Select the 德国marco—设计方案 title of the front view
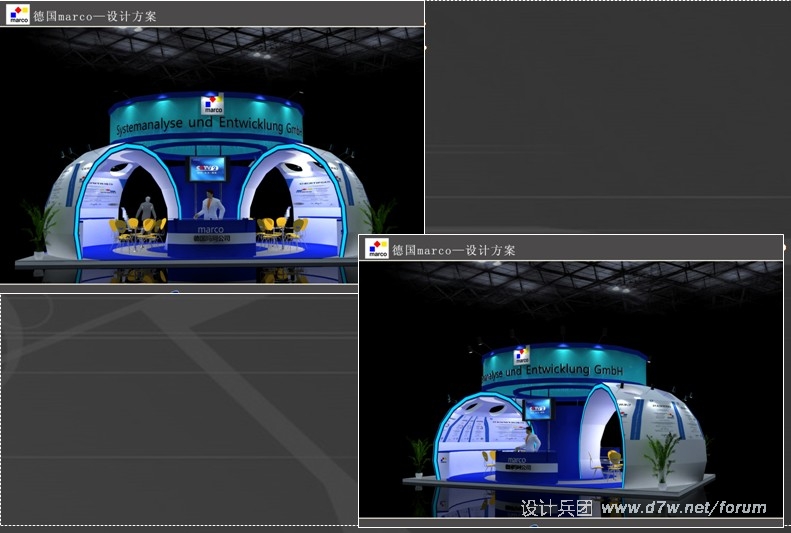This screenshot has height=533, width=791. (x=94, y=15)
